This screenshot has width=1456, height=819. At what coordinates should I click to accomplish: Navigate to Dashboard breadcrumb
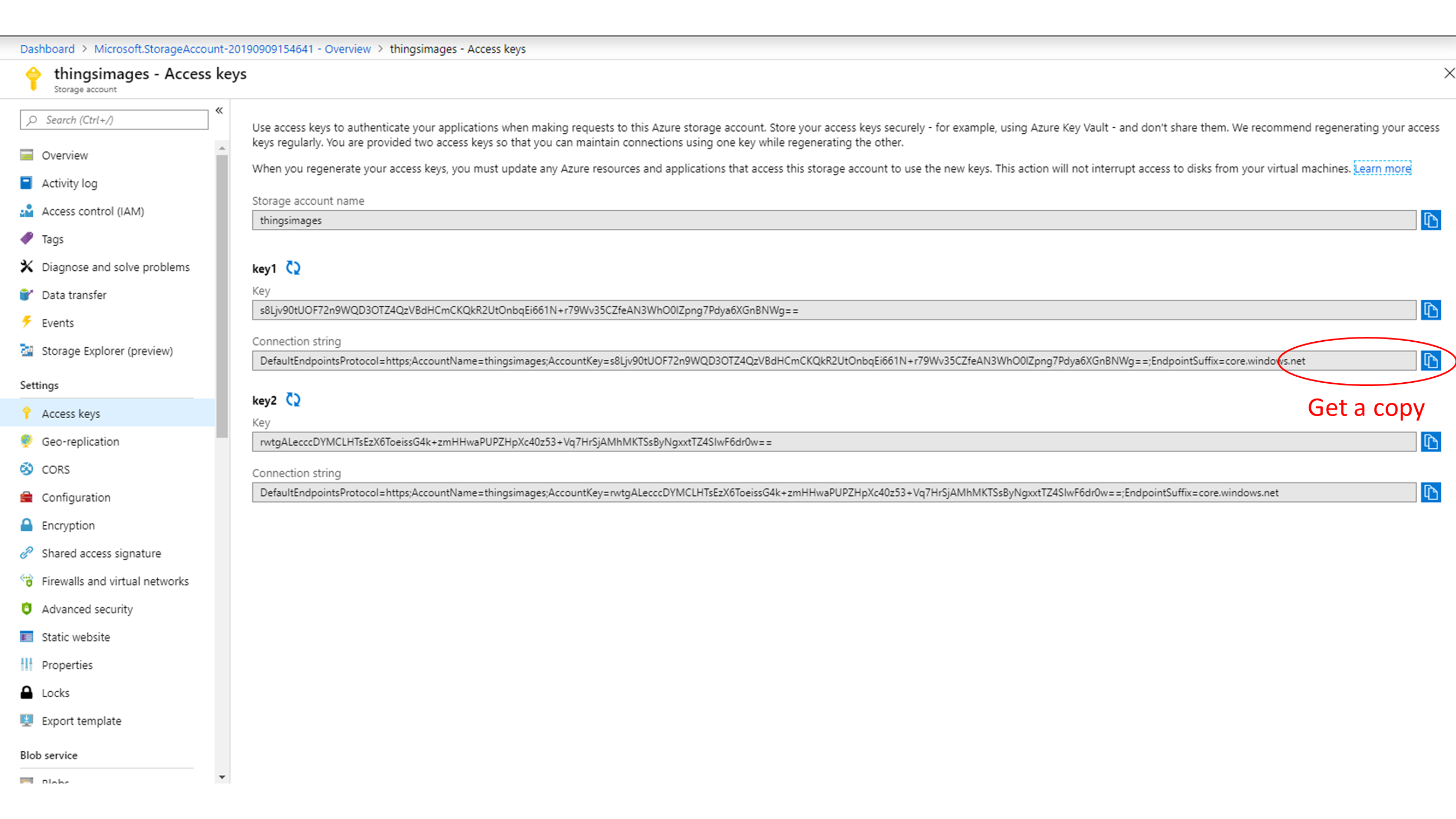pos(47,49)
